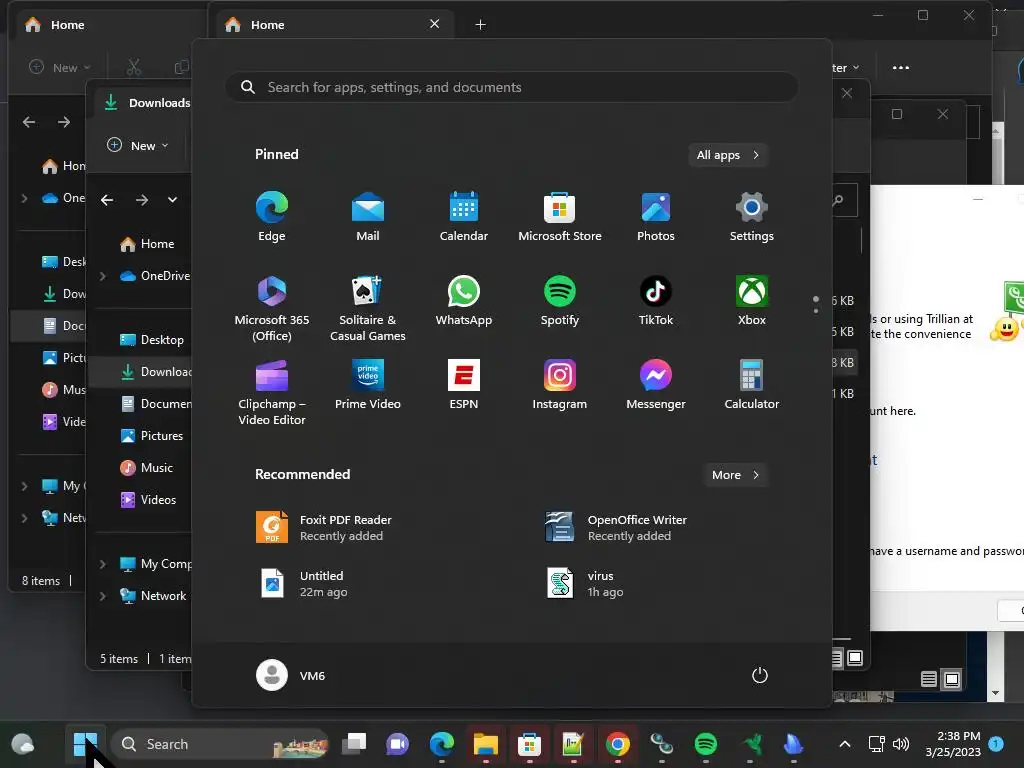Expand the Filter dropdown in Home window

[845, 67]
